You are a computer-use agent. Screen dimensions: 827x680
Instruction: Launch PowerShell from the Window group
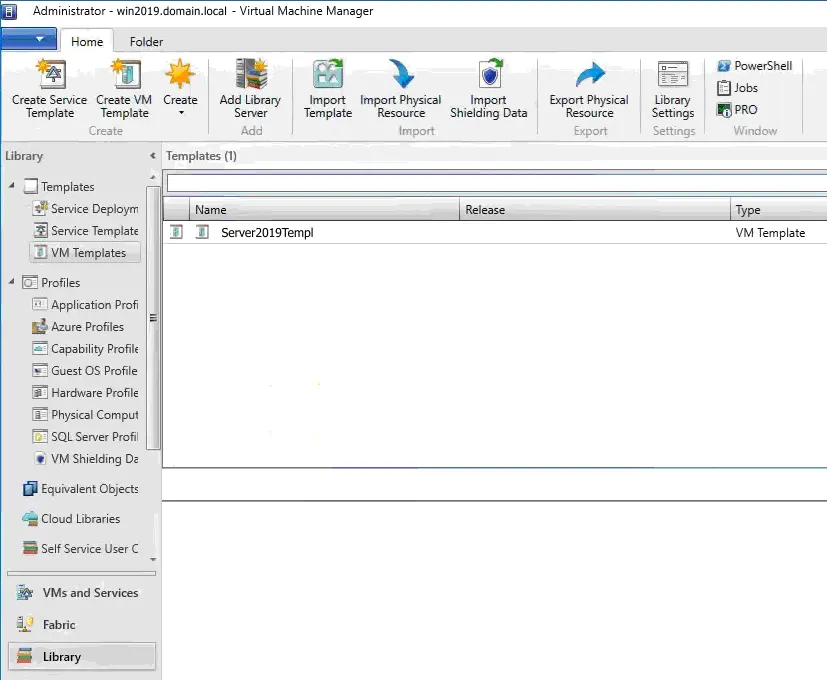pos(754,66)
